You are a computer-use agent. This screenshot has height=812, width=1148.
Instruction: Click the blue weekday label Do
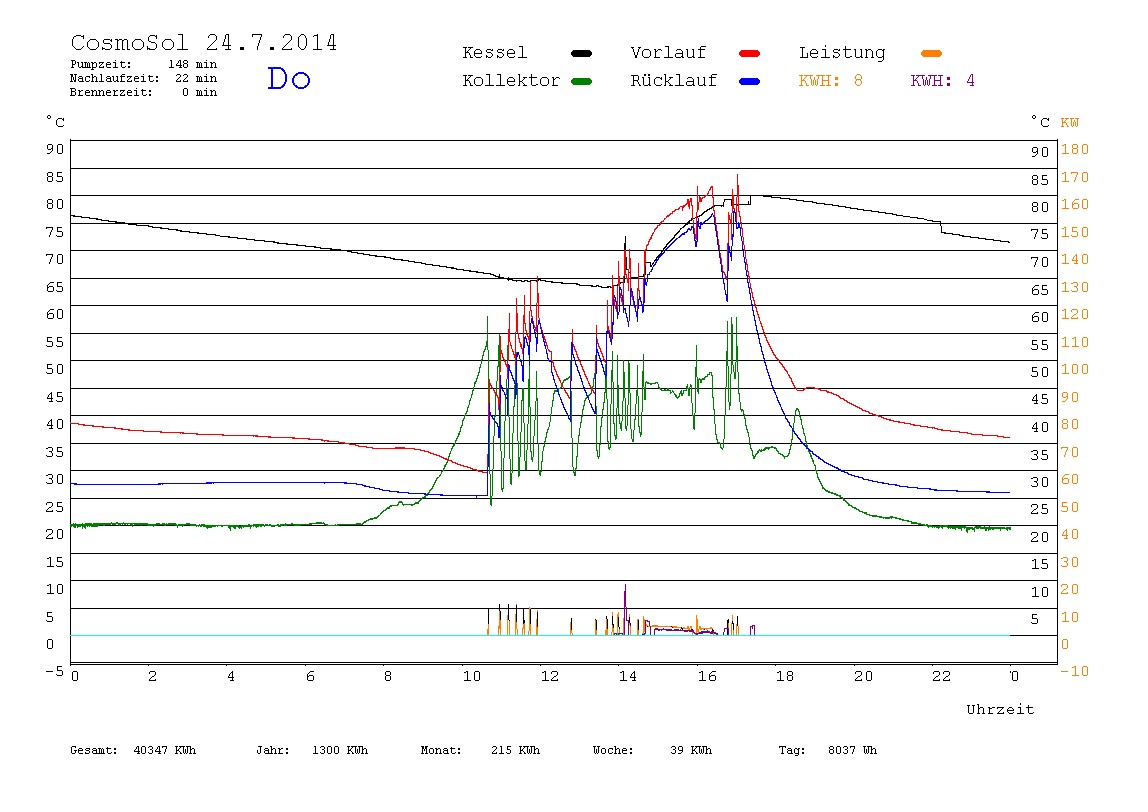[x=288, y=78]
